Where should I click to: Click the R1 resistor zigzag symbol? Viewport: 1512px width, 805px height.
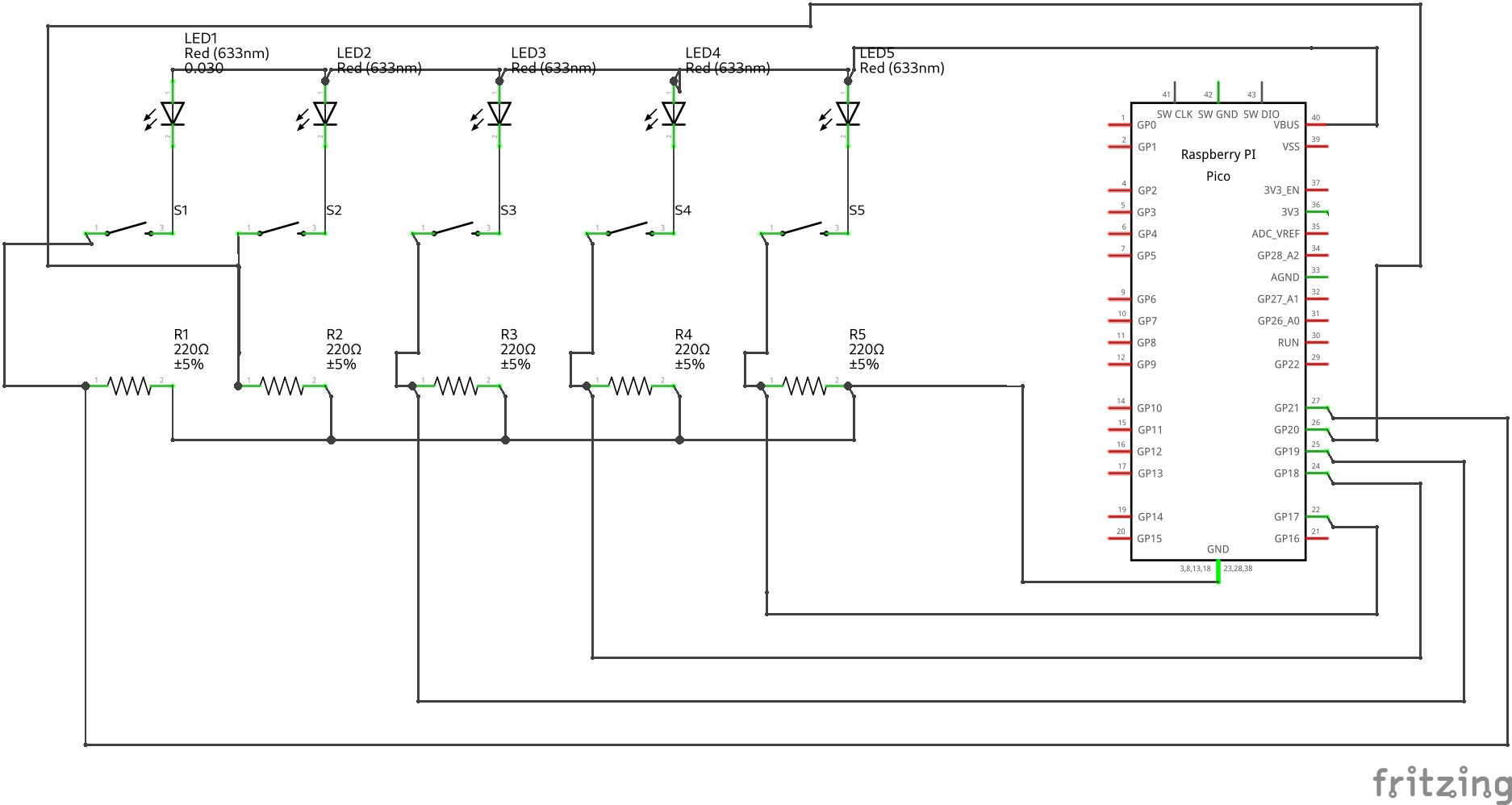(x=130, y=386)
